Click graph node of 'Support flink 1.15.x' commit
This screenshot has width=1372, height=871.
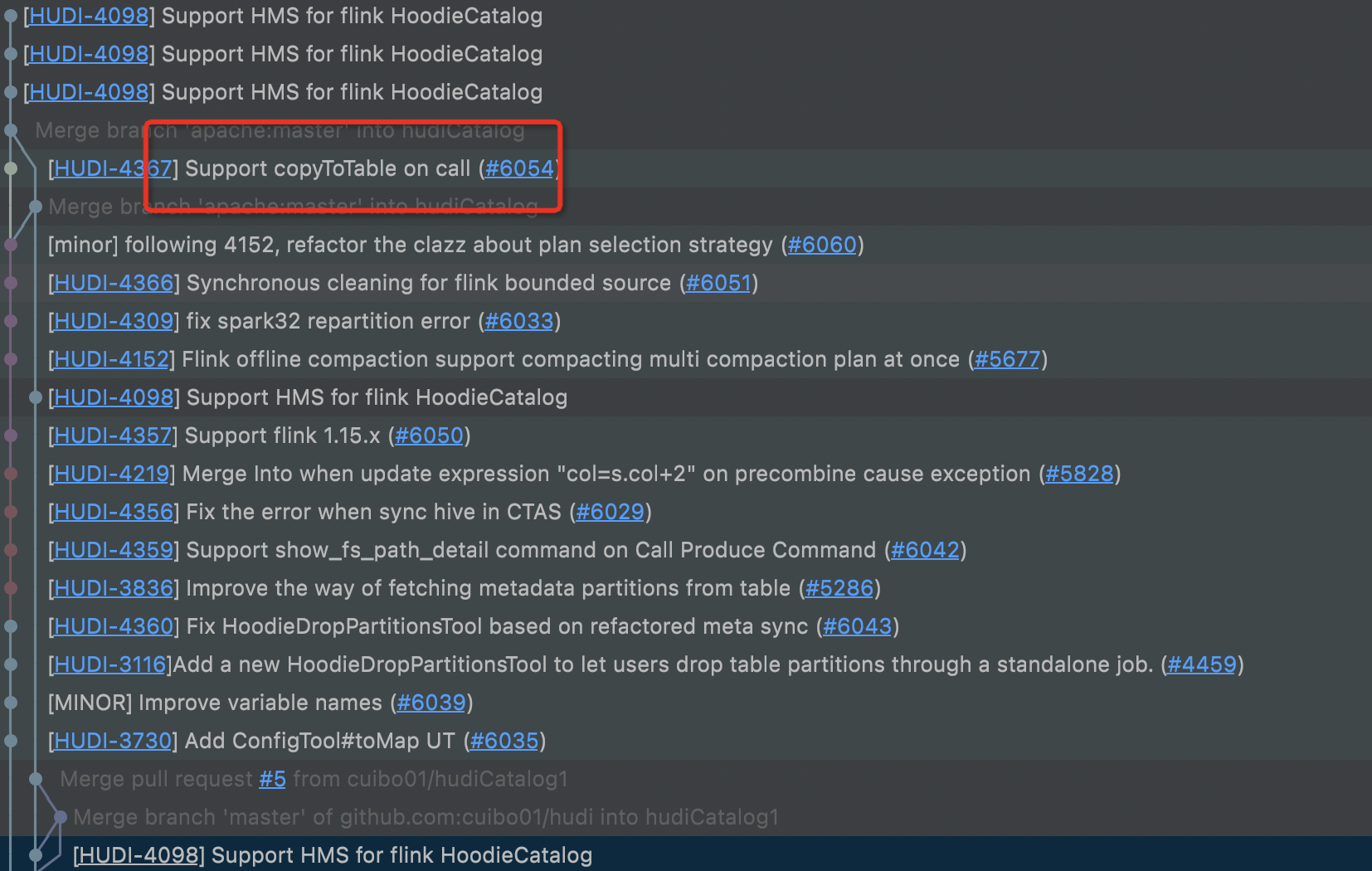point(11,435)
